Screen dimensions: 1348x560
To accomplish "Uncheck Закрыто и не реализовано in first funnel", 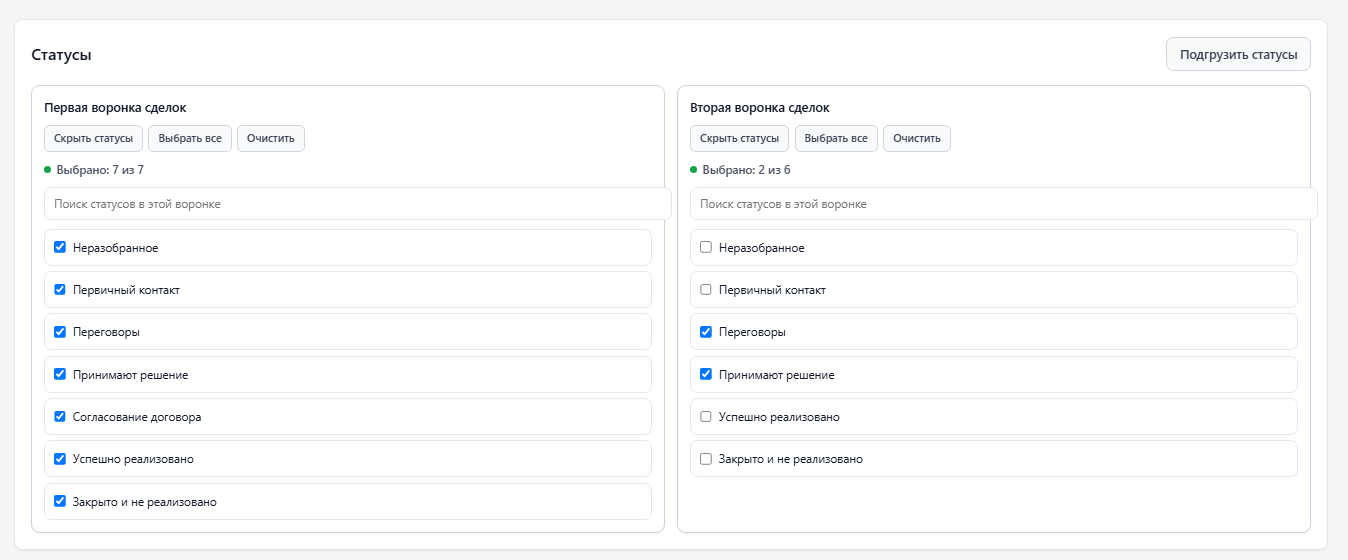I will [60, 501].
